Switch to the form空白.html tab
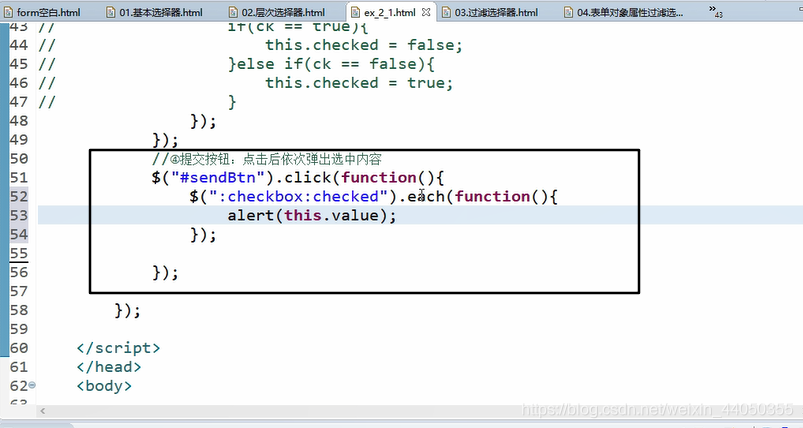This screenshot has height=428, width=803. click(x=43, y=12)
